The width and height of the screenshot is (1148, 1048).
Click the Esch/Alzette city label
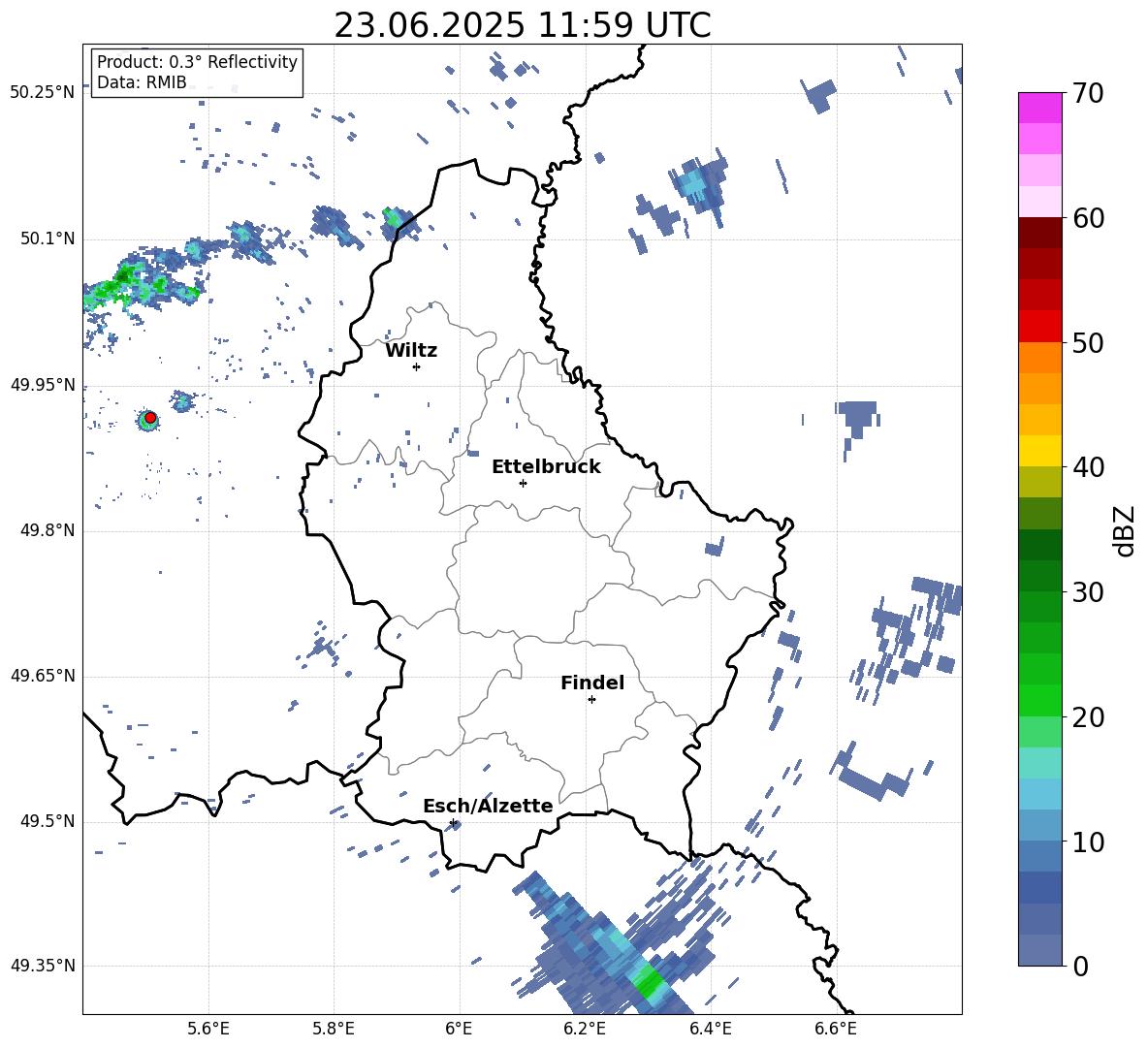(x=488, y=806)
